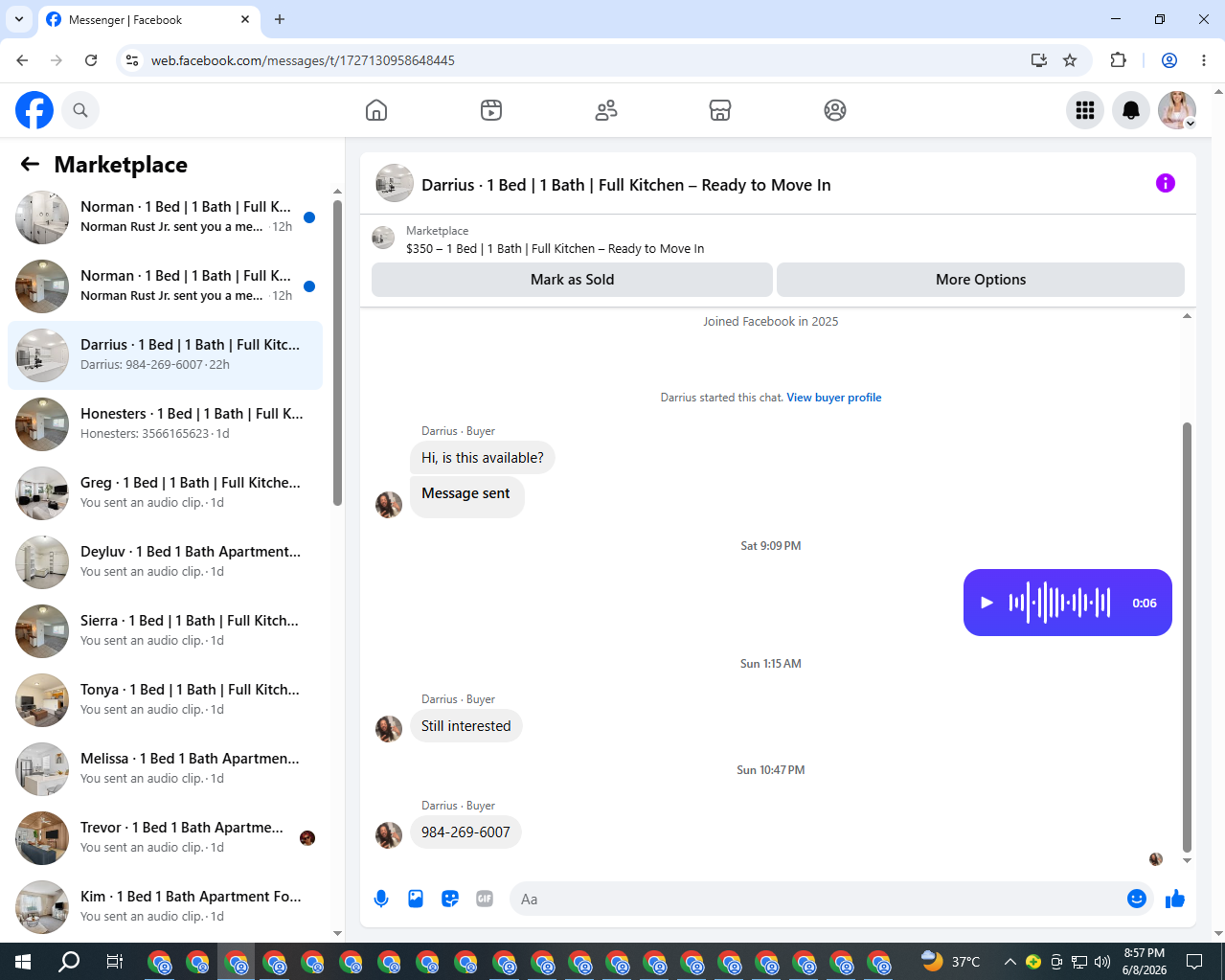The image size is (1225, 980).
Task: Open the Sierra conversation
Action: click(165, 631)
